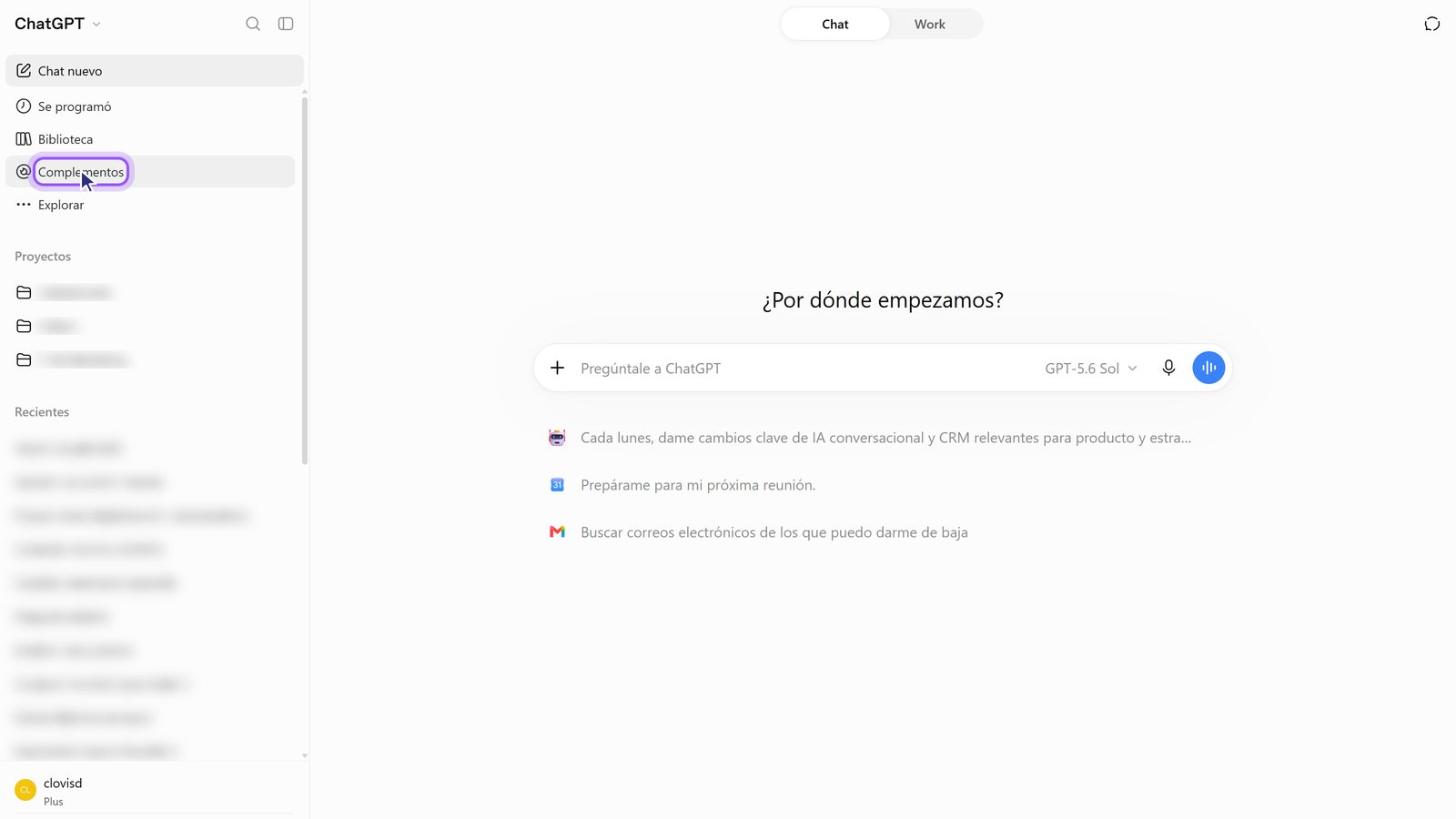
Task: Click the sidebar scrollbar down arrow
Action: click(x=305, y=755)
